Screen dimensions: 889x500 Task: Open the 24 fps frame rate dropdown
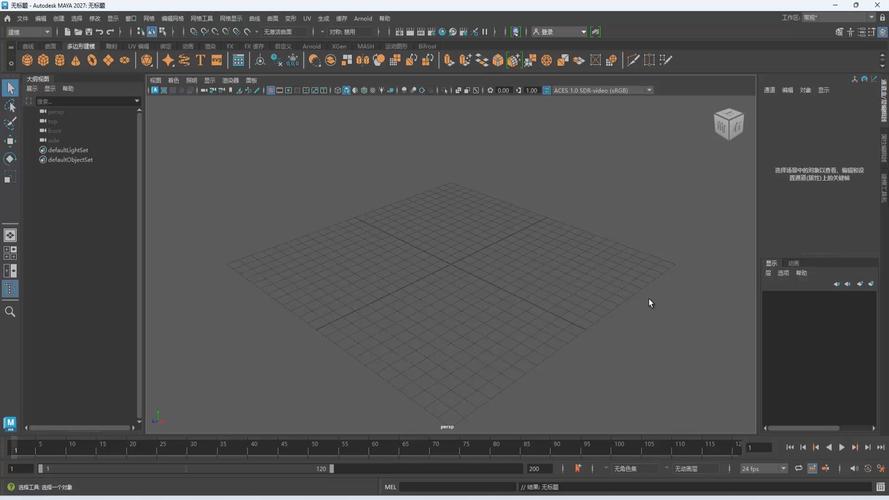point(764,469)
